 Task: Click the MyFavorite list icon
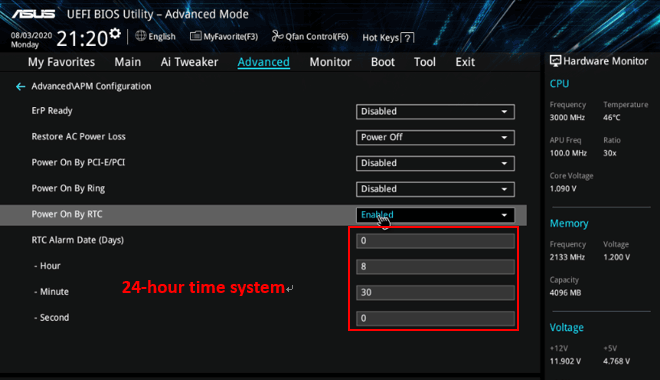click(x=195, y=36)
